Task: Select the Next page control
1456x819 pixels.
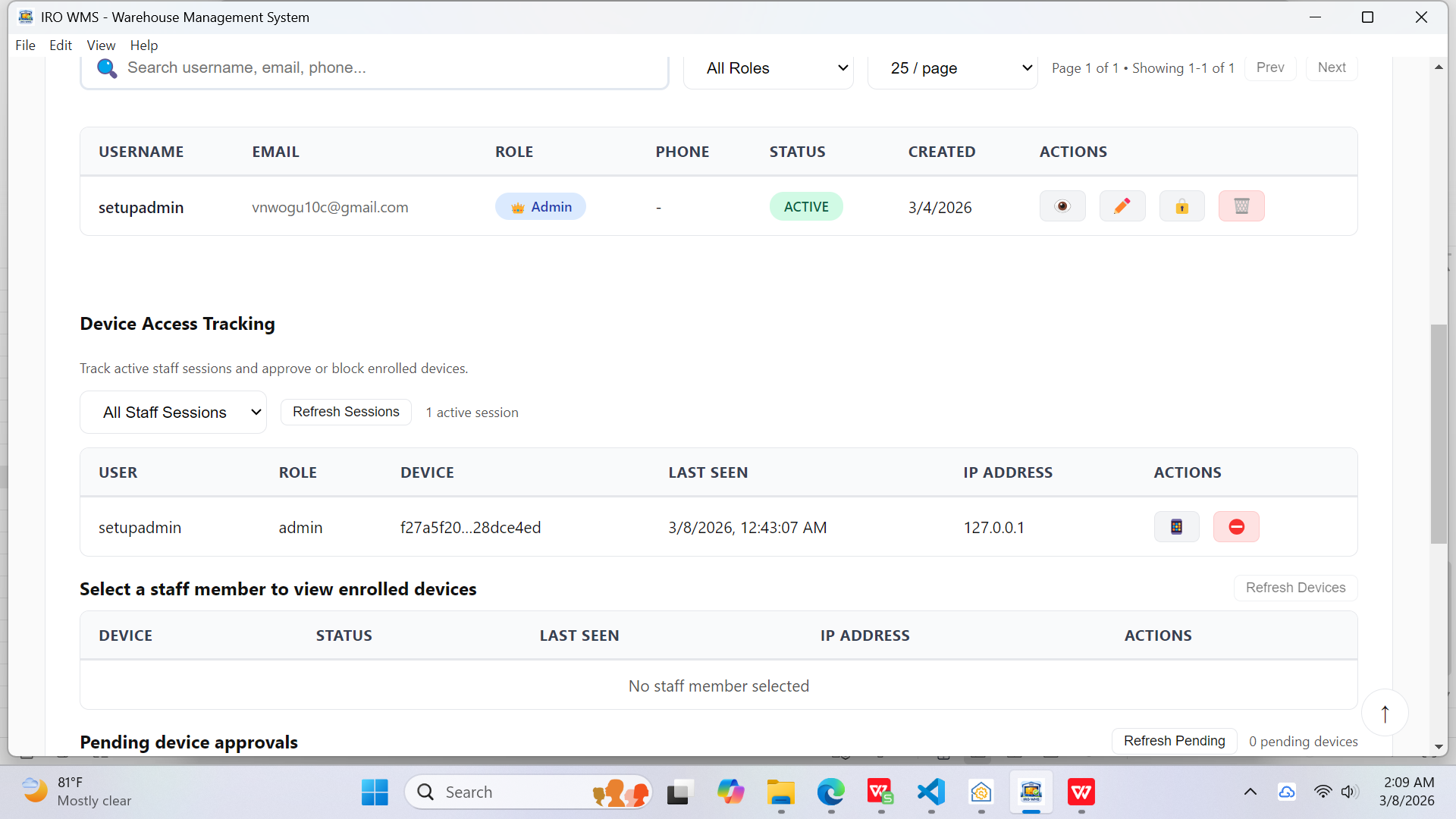Action: [1332, 67]
